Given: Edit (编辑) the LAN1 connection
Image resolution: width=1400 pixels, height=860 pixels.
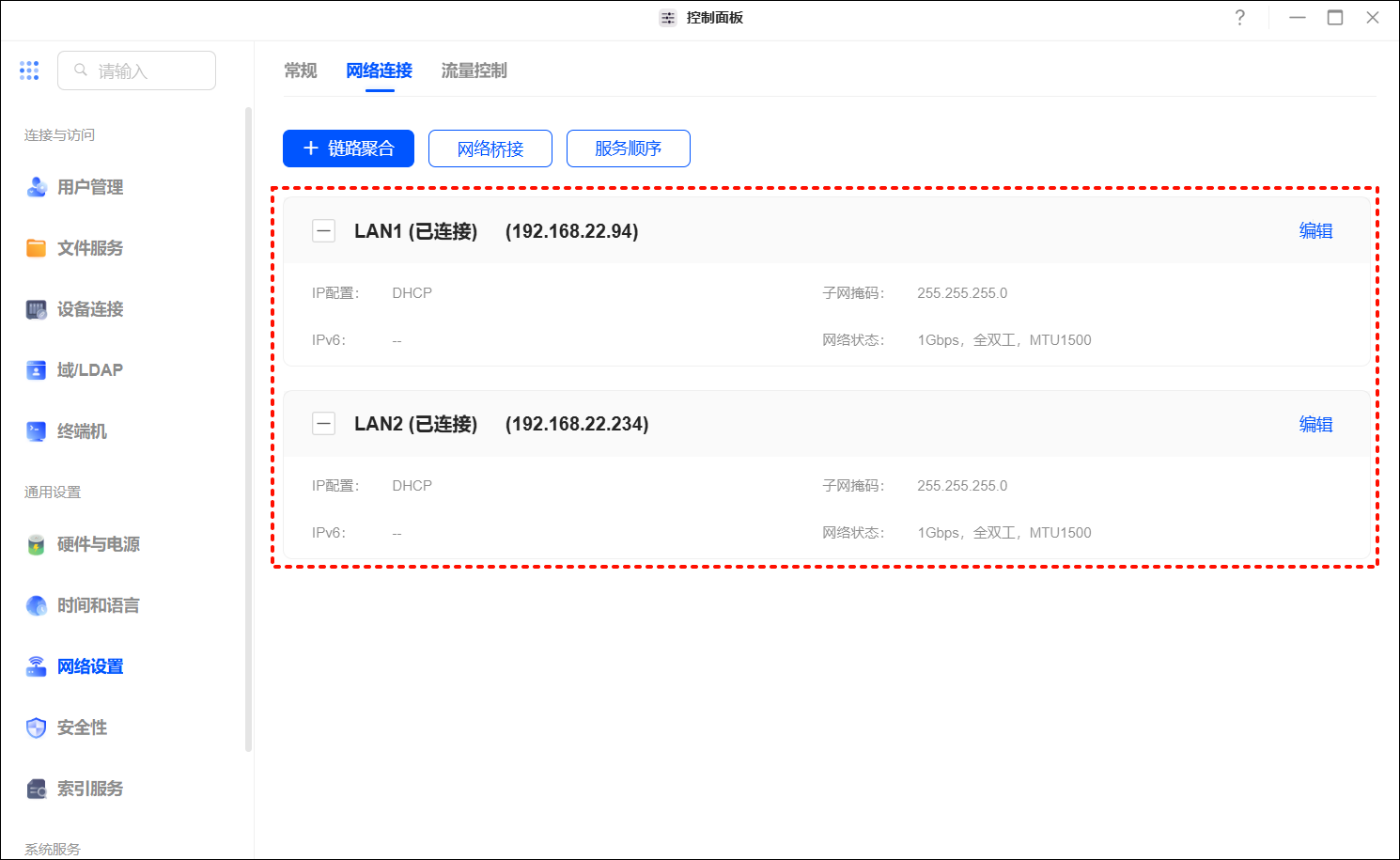Looking at the screenshot, I should [1315, 231].
